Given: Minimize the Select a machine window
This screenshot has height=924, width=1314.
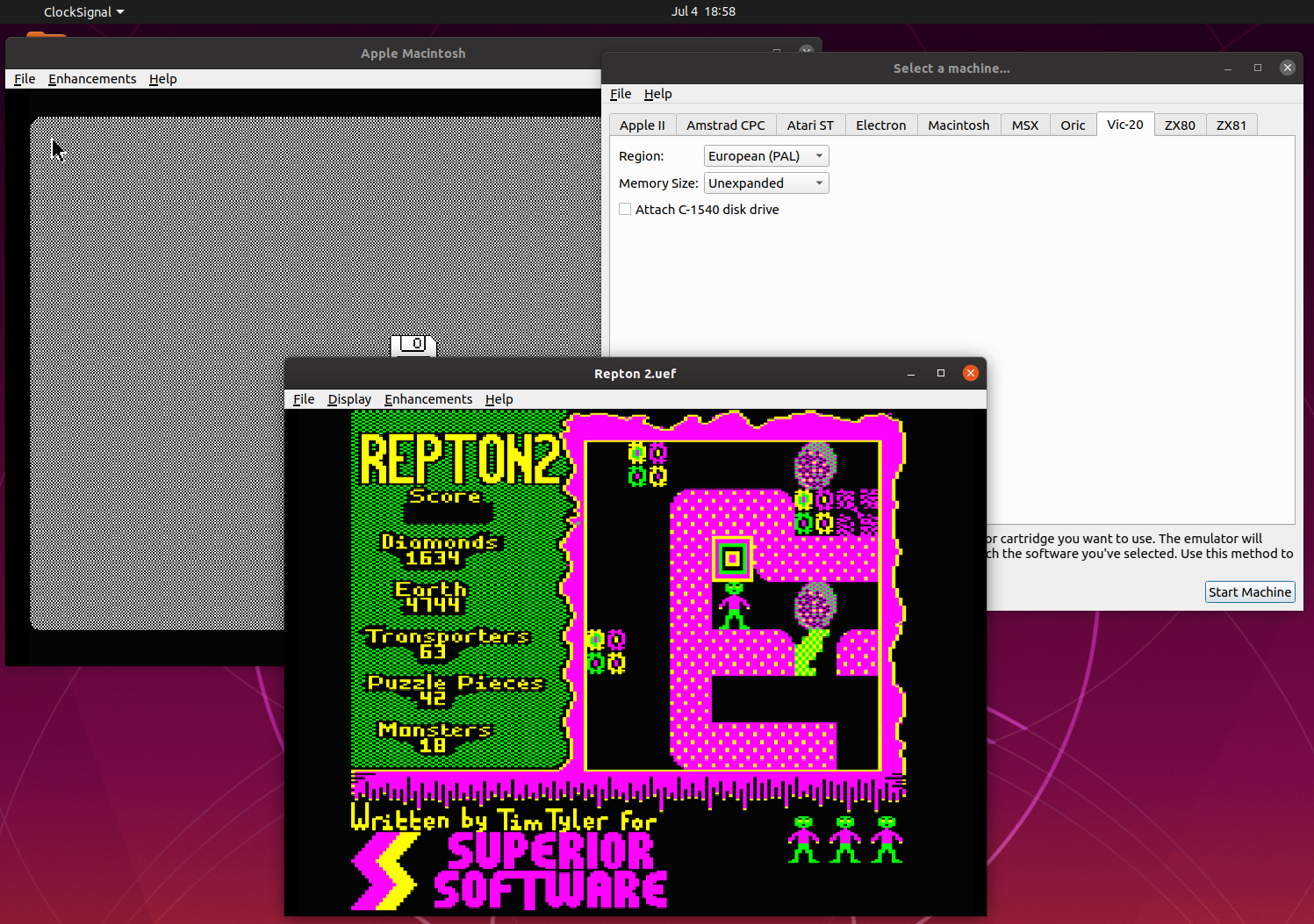Looking at the screenshot, I should coord(1228,68).
